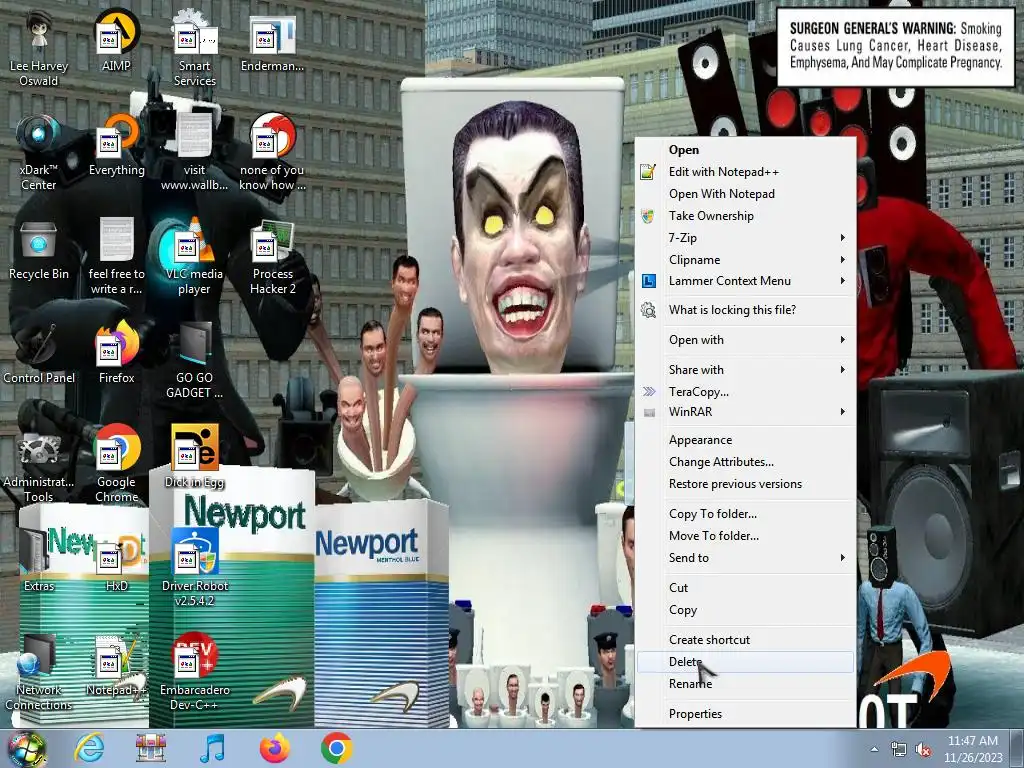Screen dimensions: 1024x768
Task: Choose Rename in the context menu
Action: (x=745, y=684)
